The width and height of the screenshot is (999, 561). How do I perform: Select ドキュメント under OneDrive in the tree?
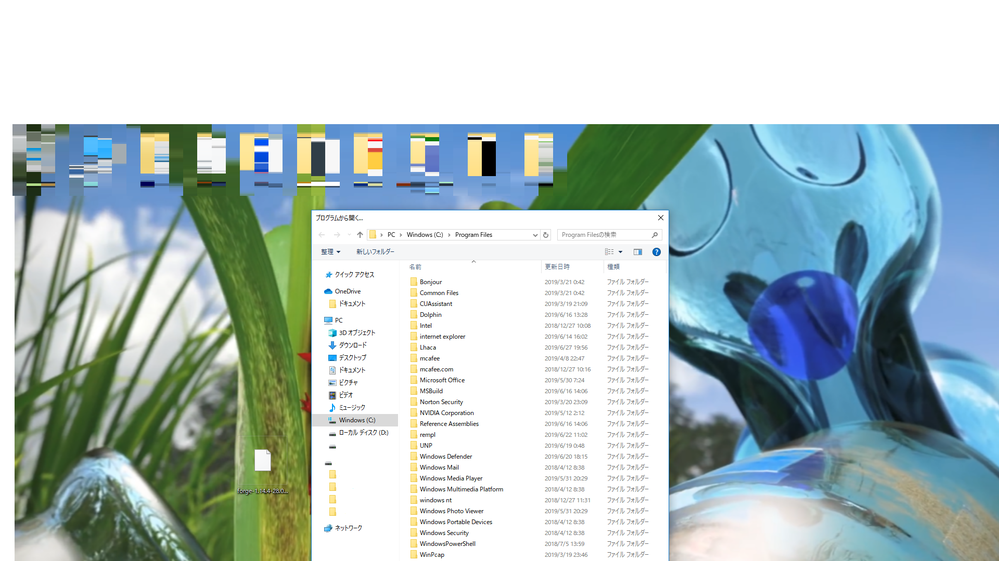[x=352, y=304]
